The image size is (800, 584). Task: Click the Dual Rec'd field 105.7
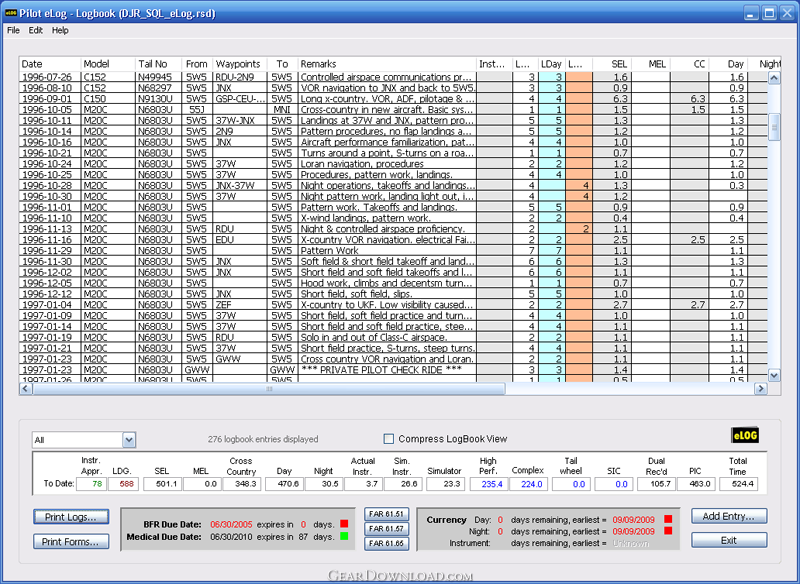point(657,484)
